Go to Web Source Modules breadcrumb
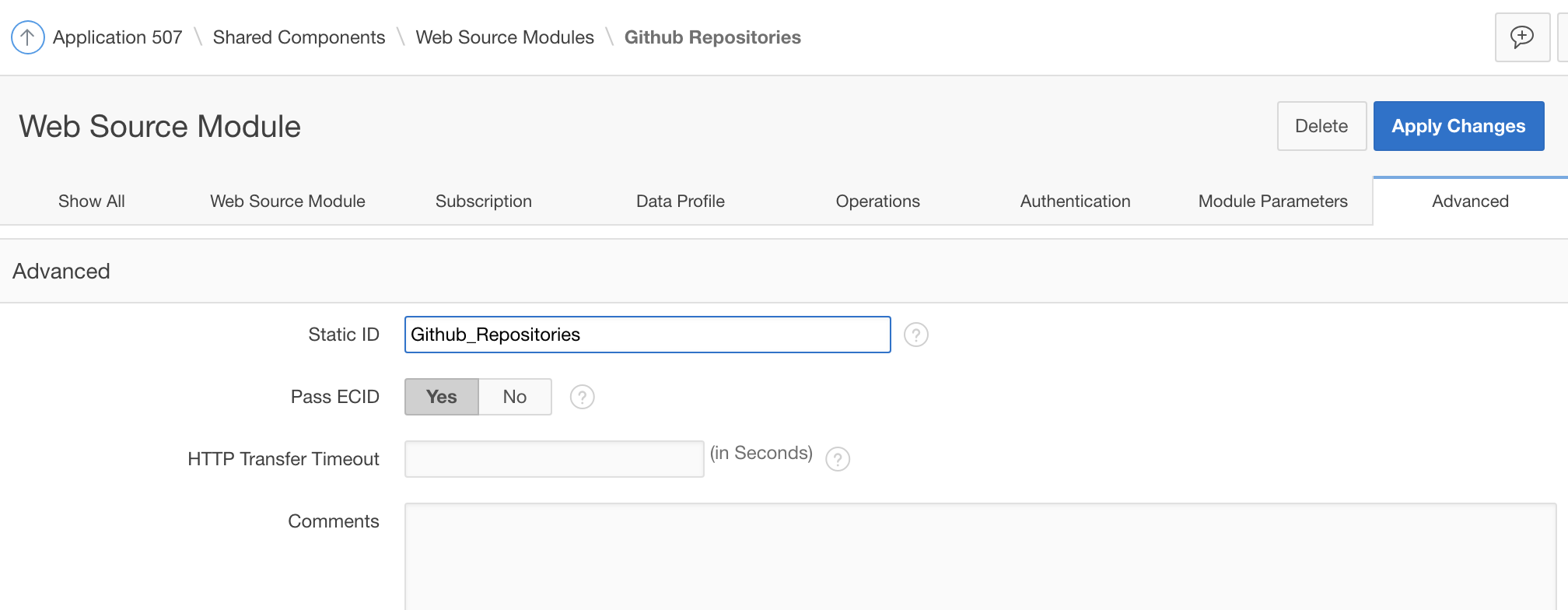This screenshot has height=610, width=1568. [x=504, y=37]
